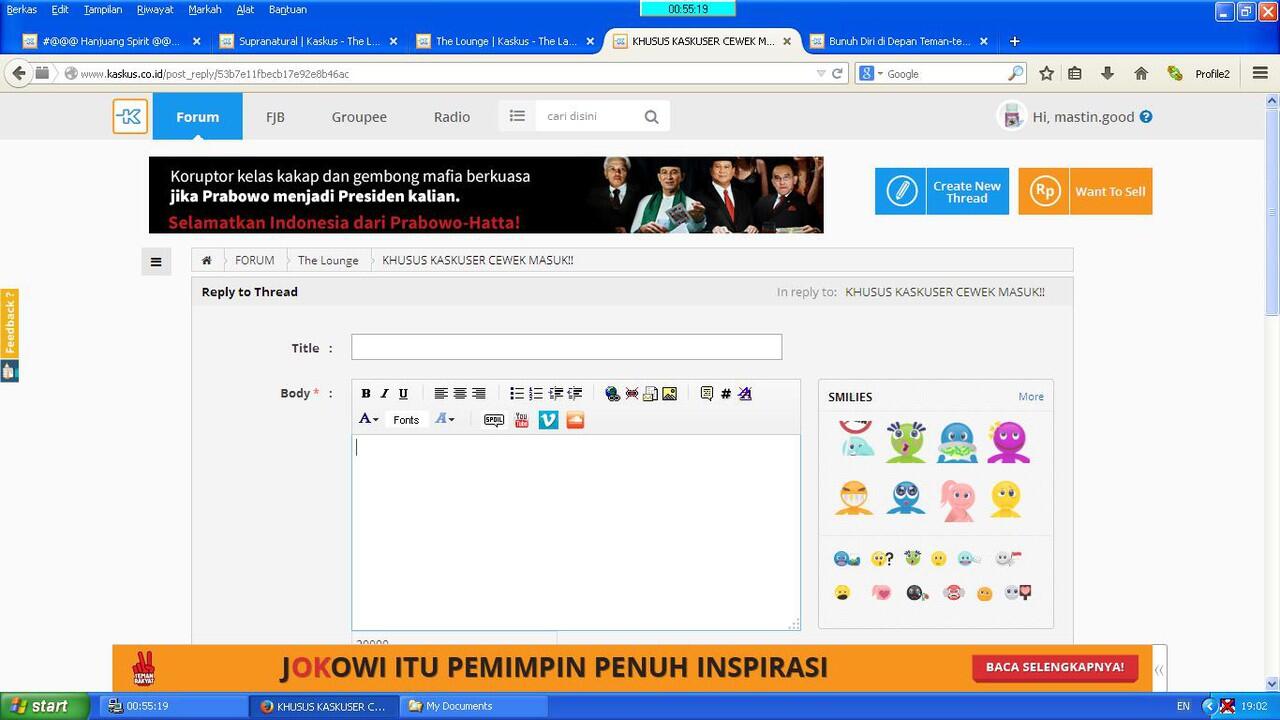Screen dimensions: 1280x720
Task: Open the Berkas menu
Action: coord(22,9)
